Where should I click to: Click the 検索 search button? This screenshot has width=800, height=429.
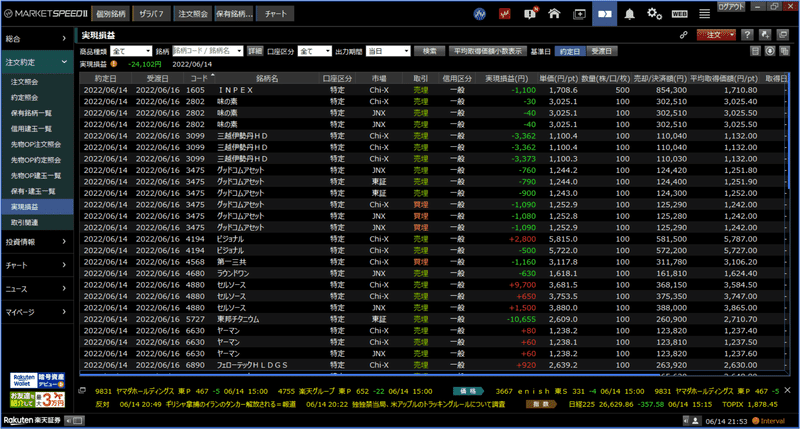pos(430,51)
